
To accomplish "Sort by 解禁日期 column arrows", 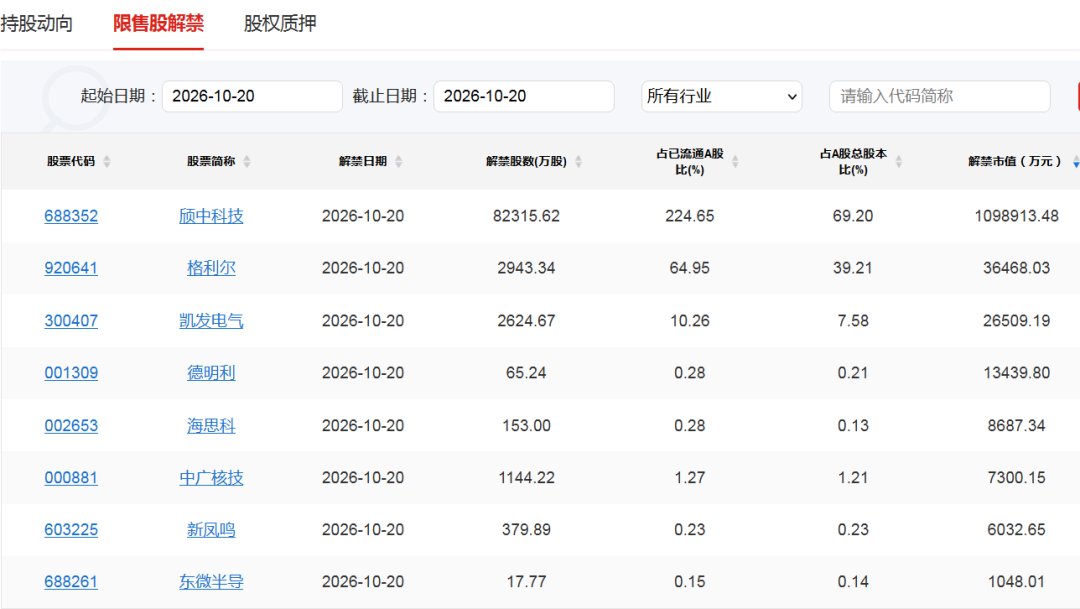I will [x=399, y=161].
